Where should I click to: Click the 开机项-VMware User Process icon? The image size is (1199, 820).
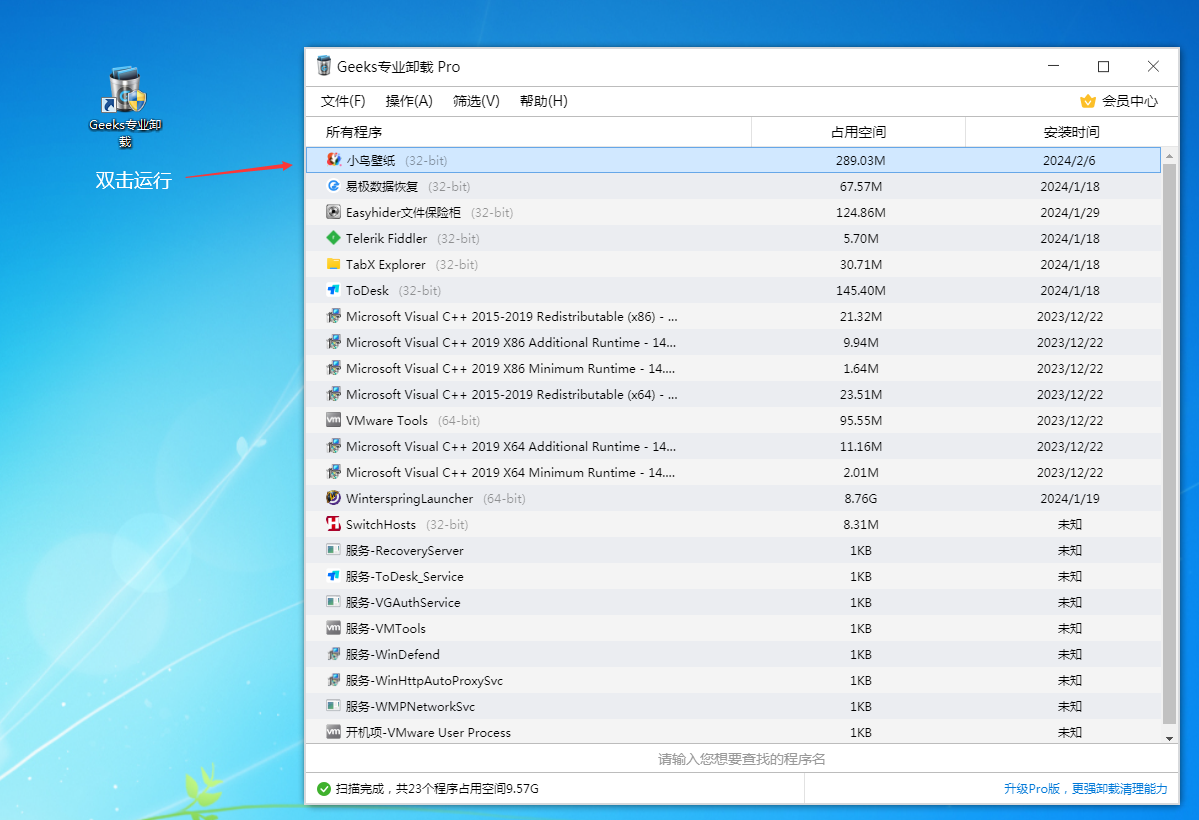333,732
